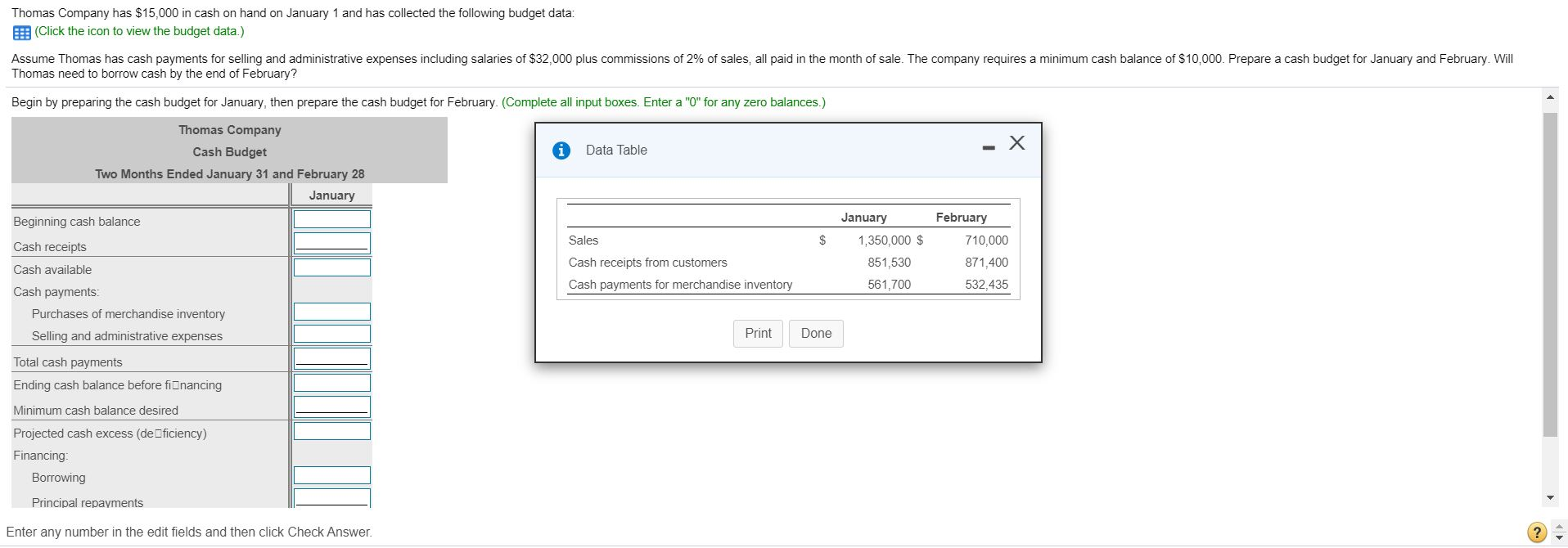
Task: Click the Print button
Action: point(758,334)
